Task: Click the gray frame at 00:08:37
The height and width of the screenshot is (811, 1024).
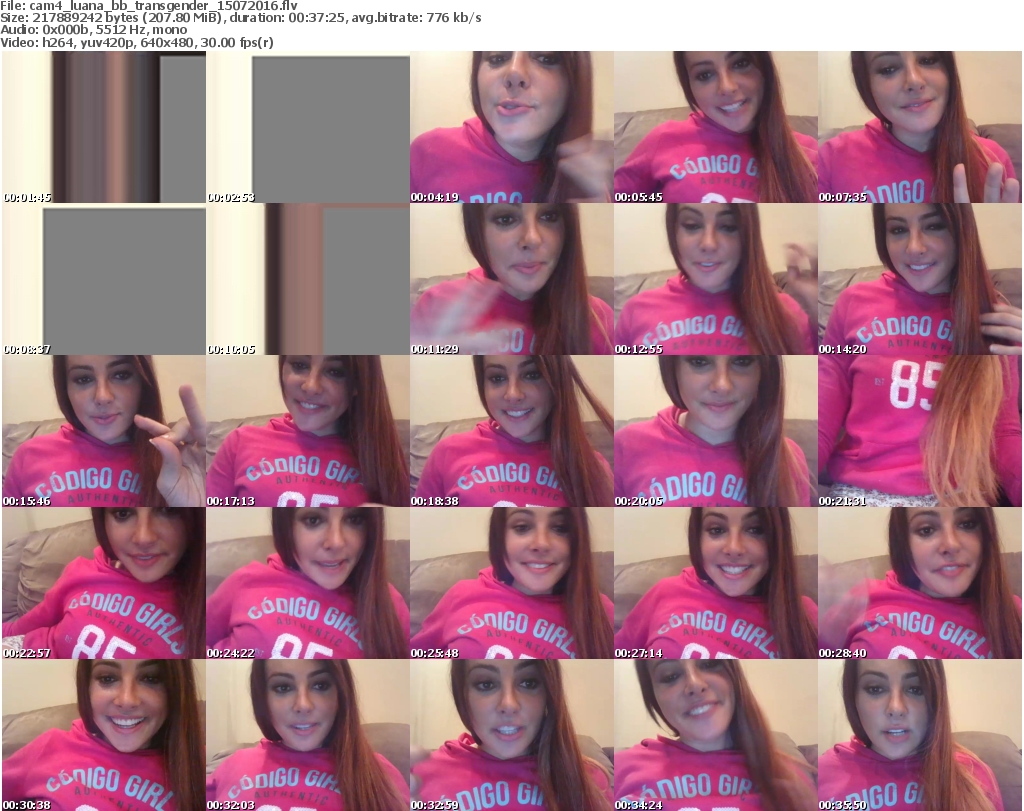Action: coord(104,279)
